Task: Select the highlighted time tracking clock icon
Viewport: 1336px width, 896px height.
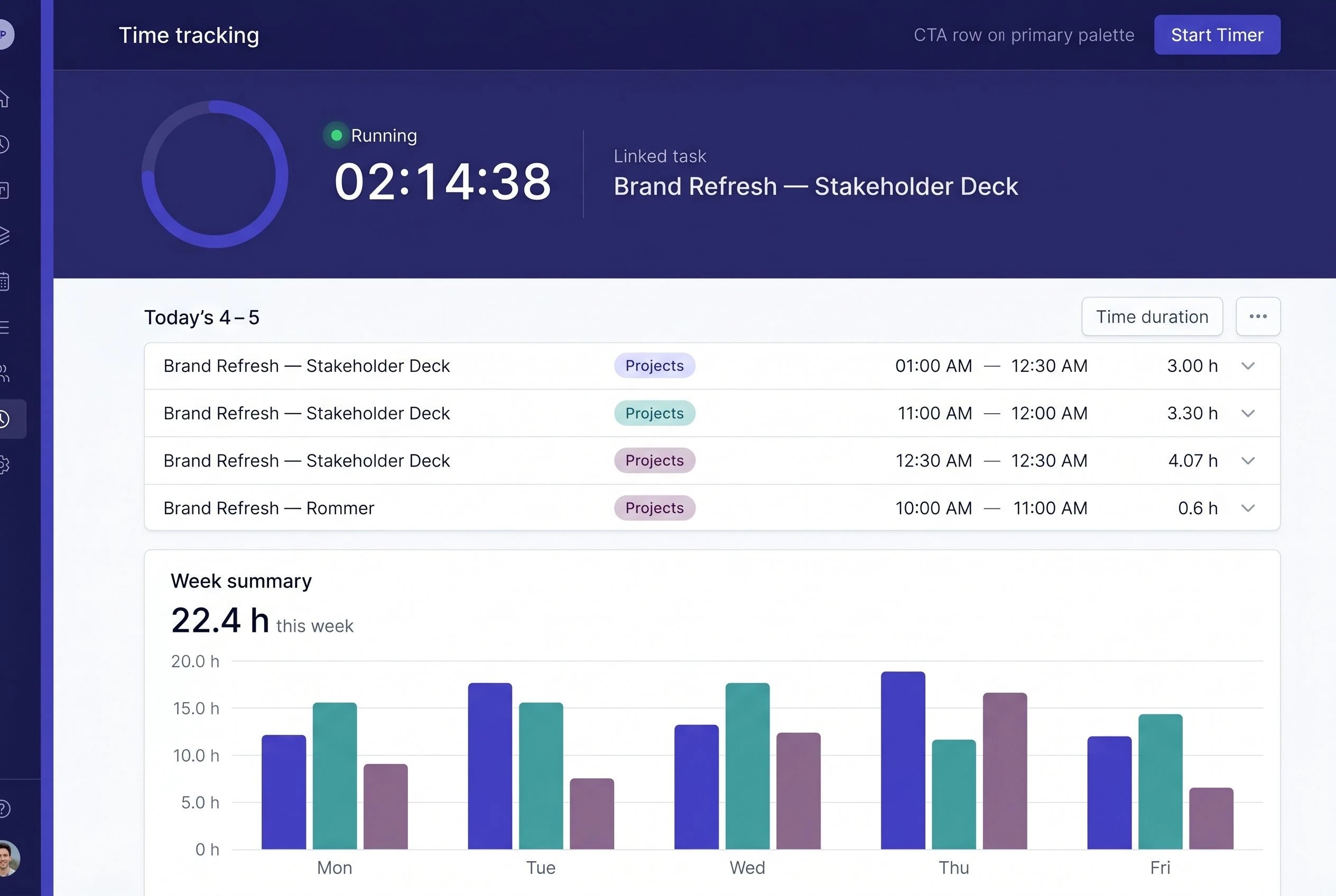Action: pos(5,419)
